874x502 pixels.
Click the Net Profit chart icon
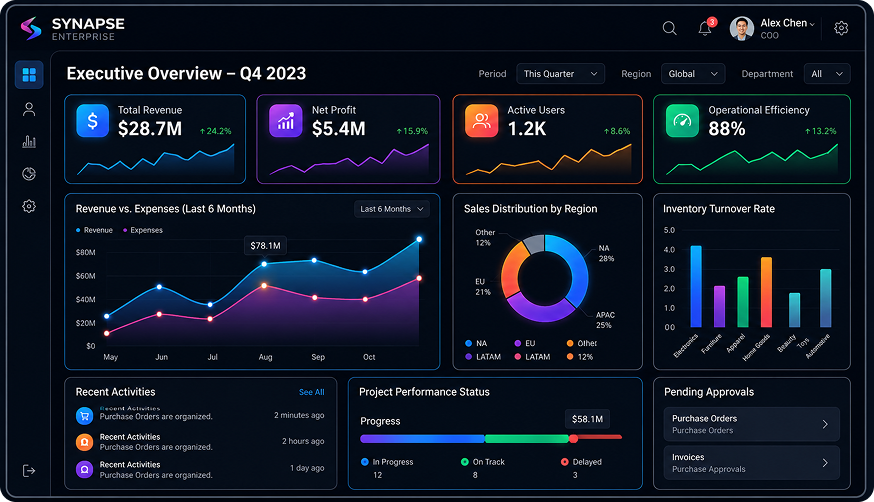(x=285, y=121)
